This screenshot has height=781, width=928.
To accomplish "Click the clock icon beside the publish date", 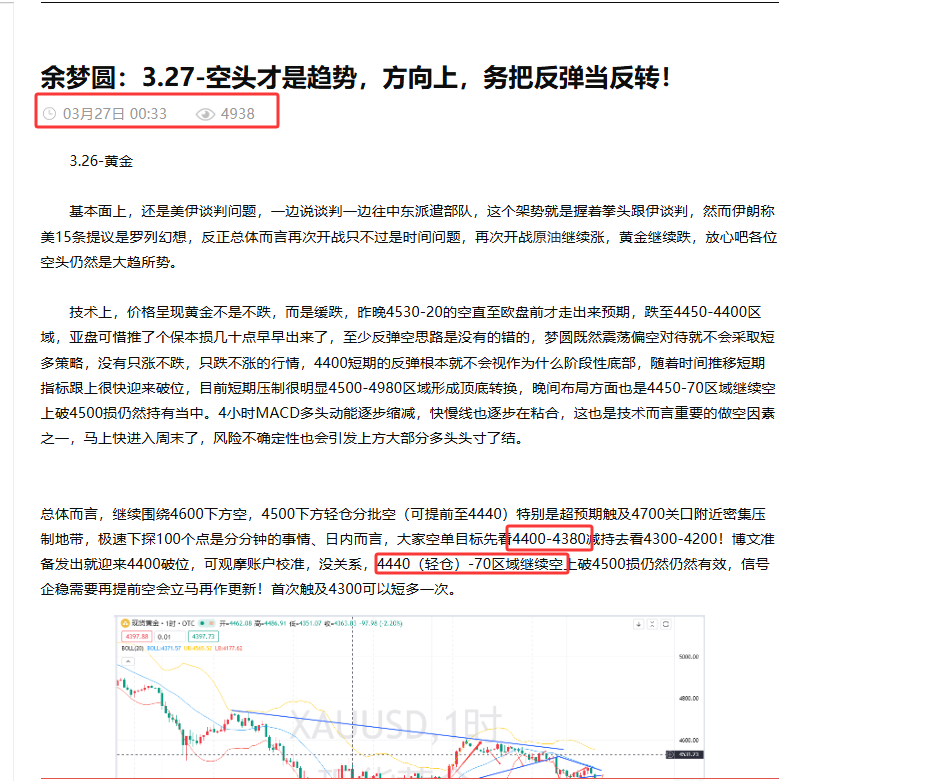I will tap(50, 114).
